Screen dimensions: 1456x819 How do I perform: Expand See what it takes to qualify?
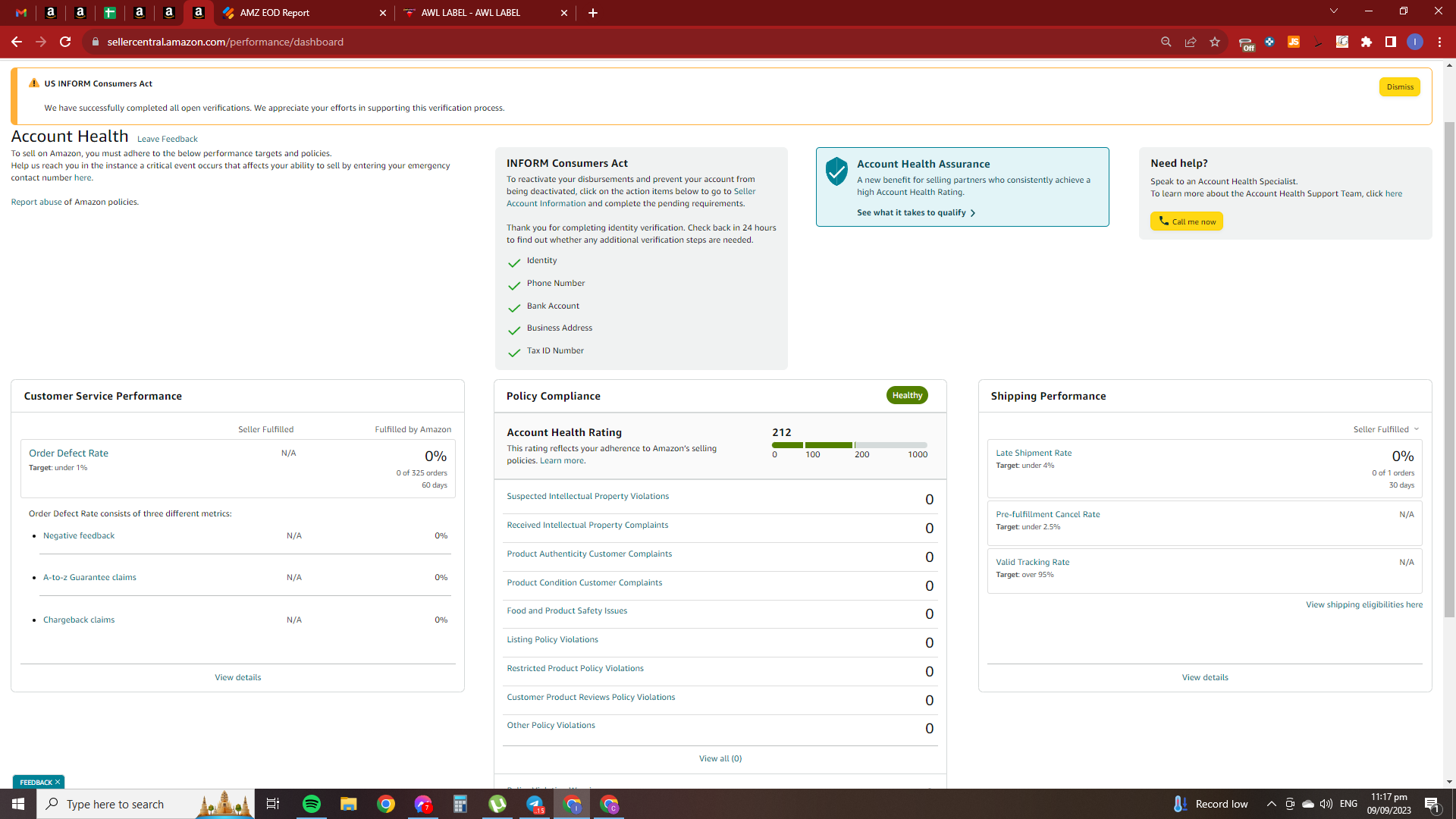(x=916, y=213)
